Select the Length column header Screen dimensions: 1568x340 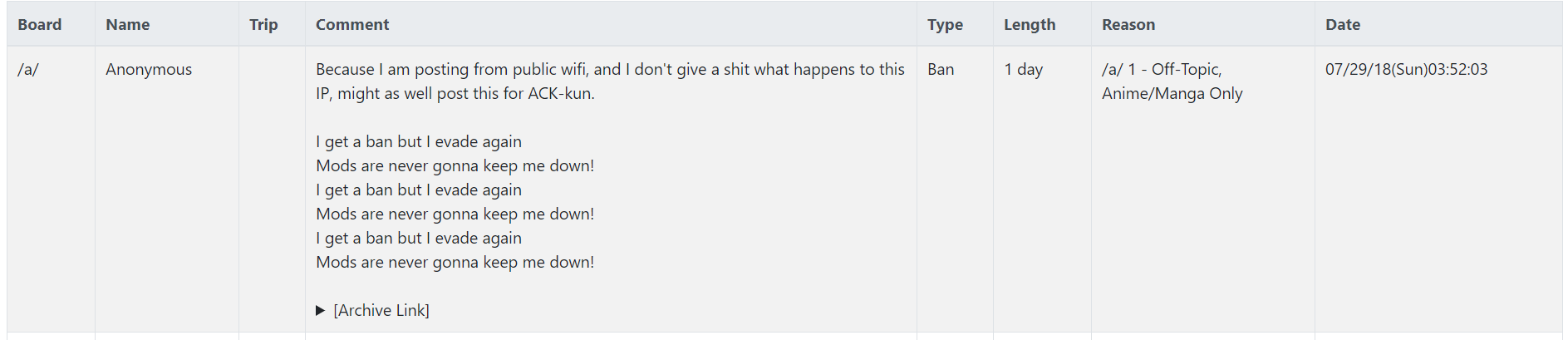pyautogui.click(x=1030, y=24)
